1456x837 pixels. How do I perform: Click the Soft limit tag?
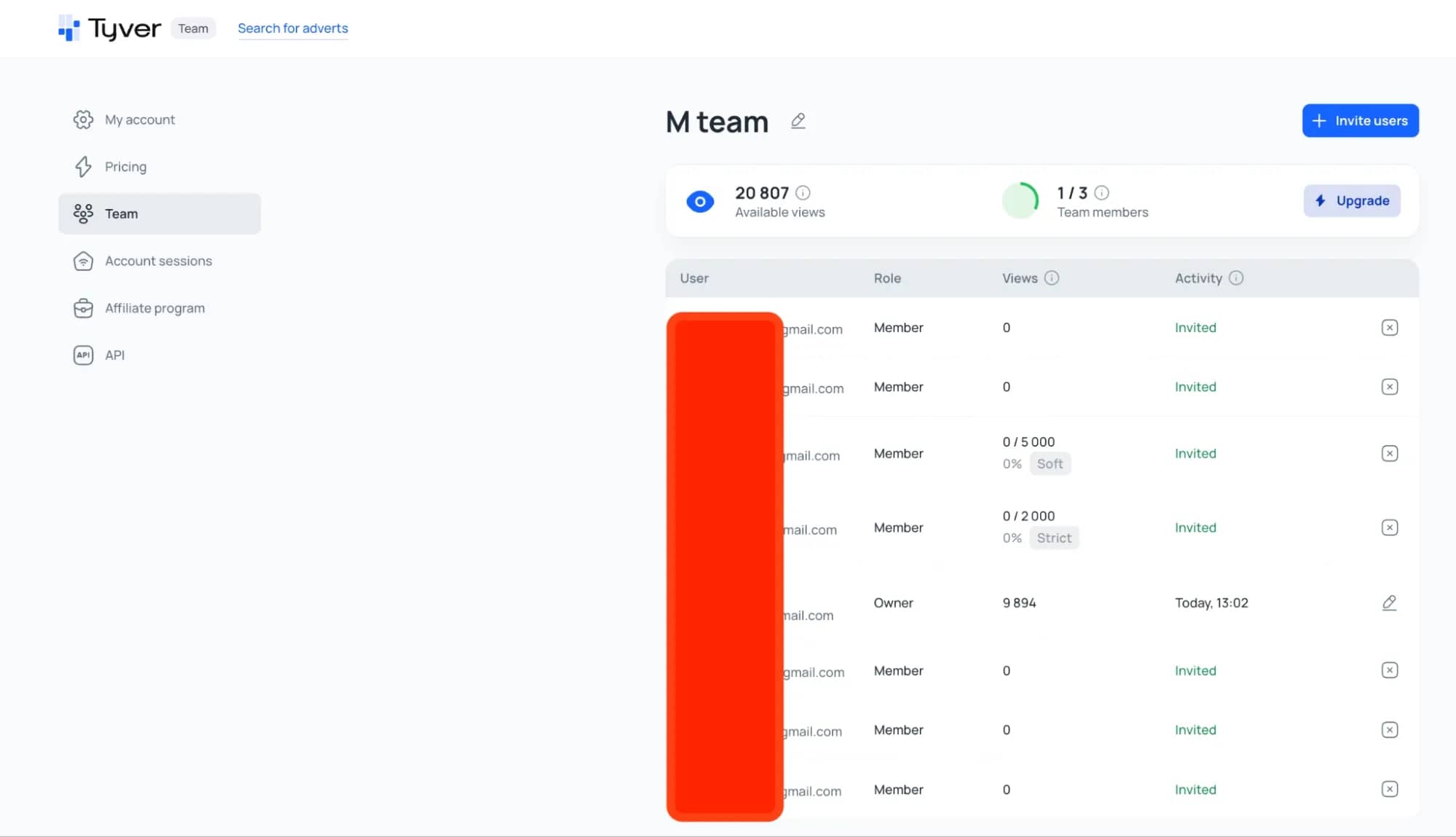(x=1050, y=463)
